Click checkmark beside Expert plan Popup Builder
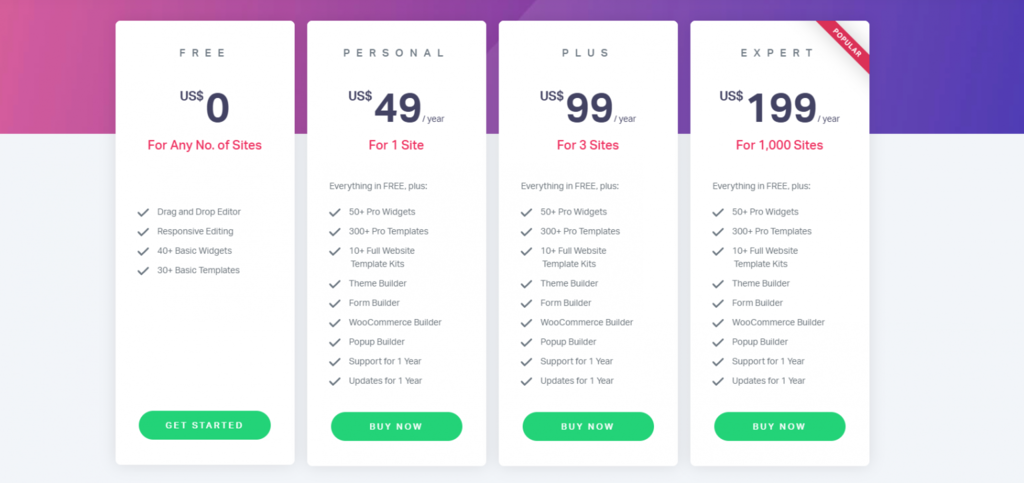 point(718,343)
